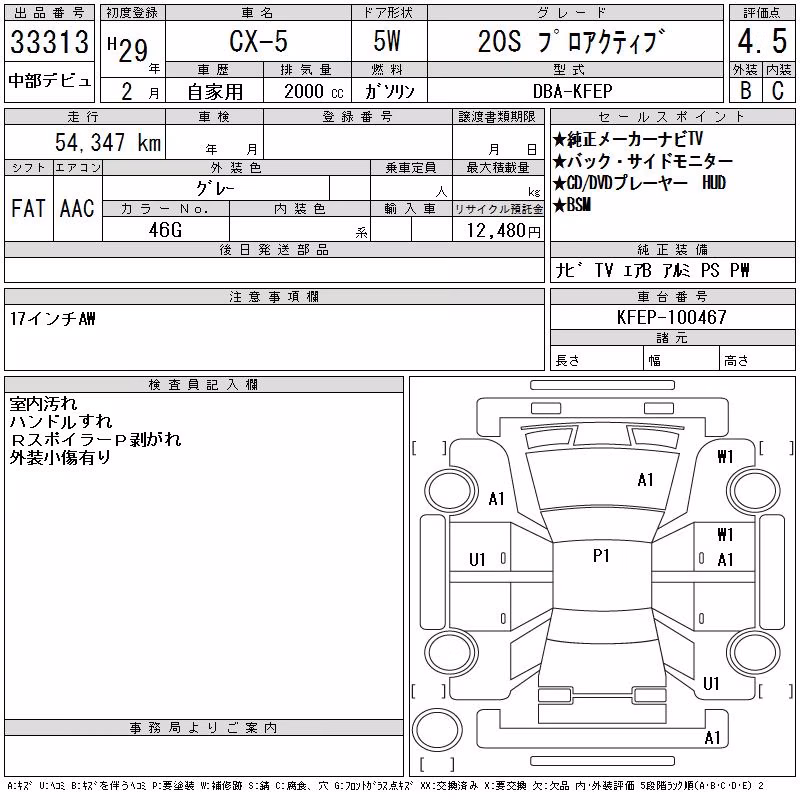Select the recycle deposit 12,480円 value
This screenshot has height=800, width=800.
tap(504, 231)
